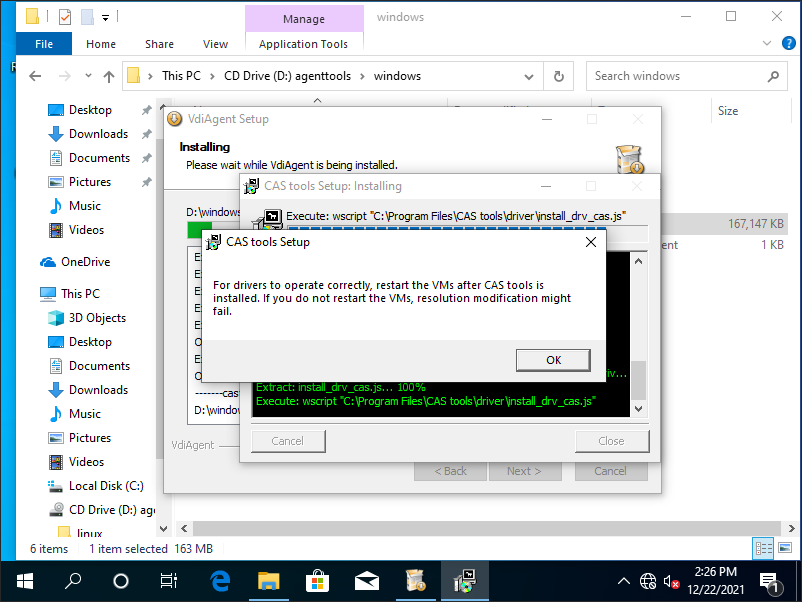Sort files by the Size column

(728, 110)
